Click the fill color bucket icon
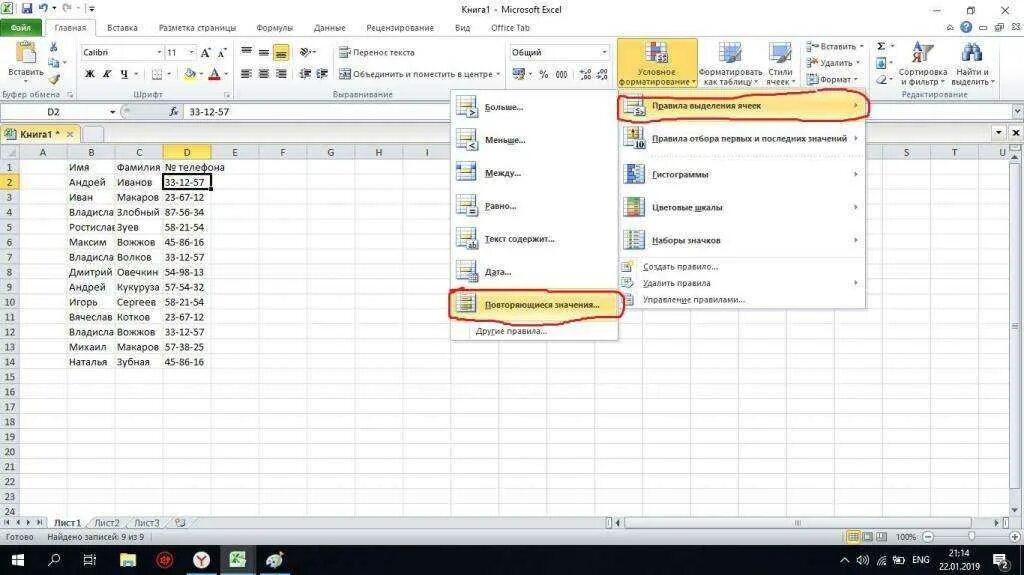This screenshot has width=1024, height=575. (x=189, y=74)
